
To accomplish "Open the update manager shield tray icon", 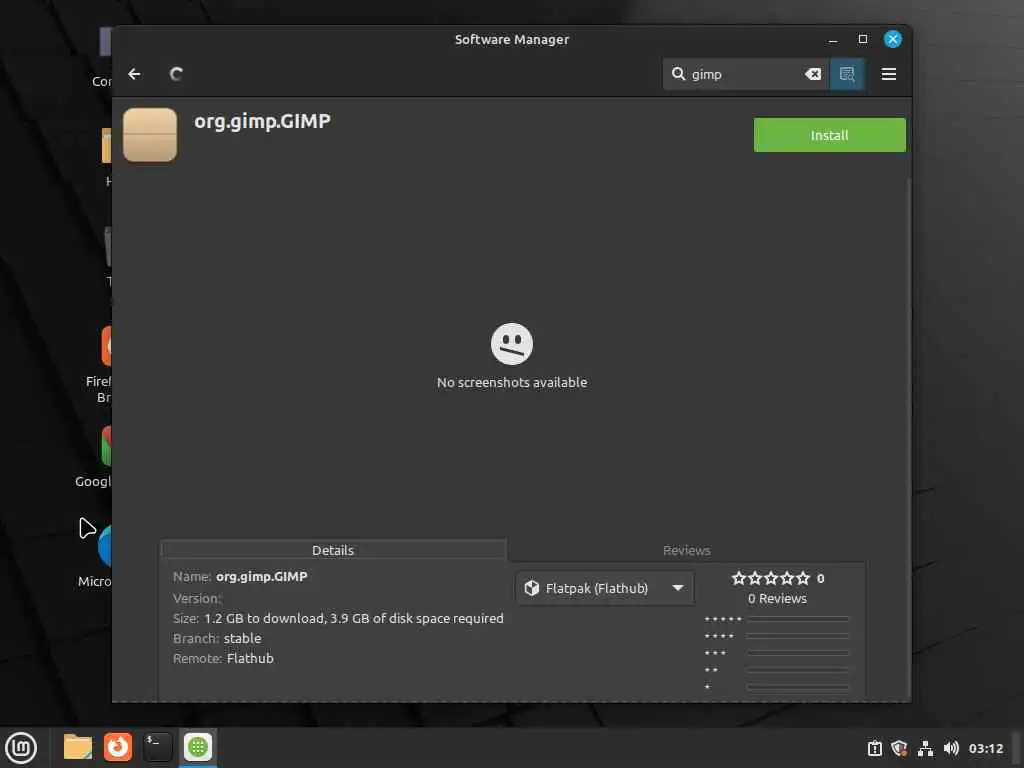I will click(x=899, y=748).
